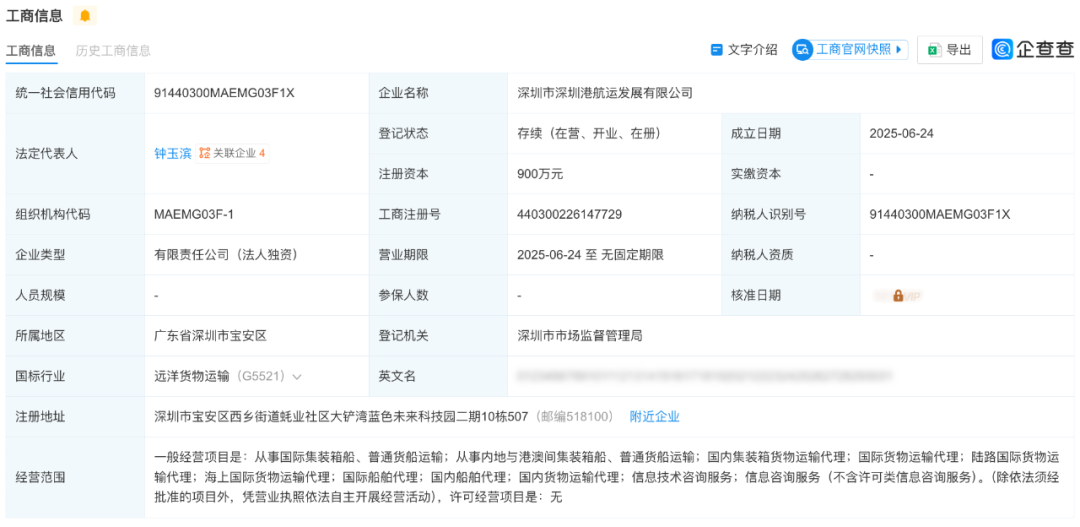Expand the 远洋货物运输 industry dropdown arrow
This screenshot has height=527, width=1080.
click(297, 377)
